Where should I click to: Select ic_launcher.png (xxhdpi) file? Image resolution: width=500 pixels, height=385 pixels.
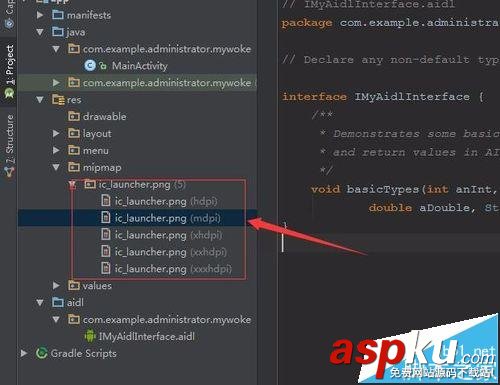(170, 252)
